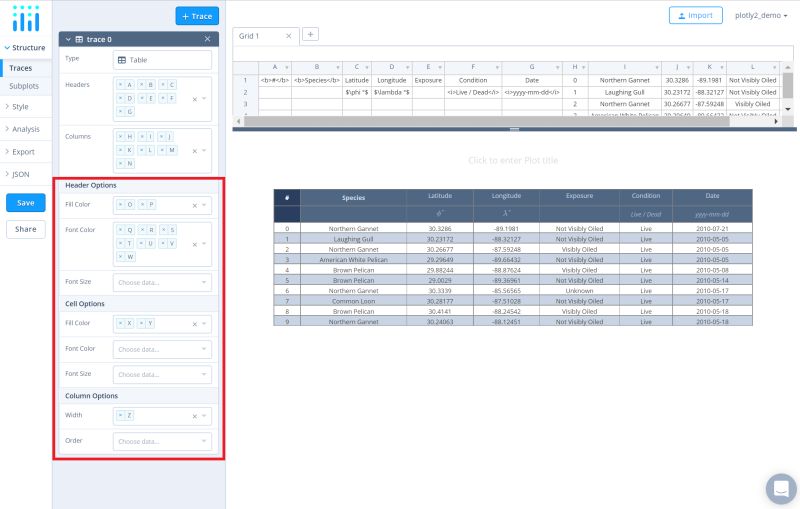Image resolution: width=800 pixels, height=509 pixels.
Task: Click grid row number 1 header
Action: tap(245, 80)
